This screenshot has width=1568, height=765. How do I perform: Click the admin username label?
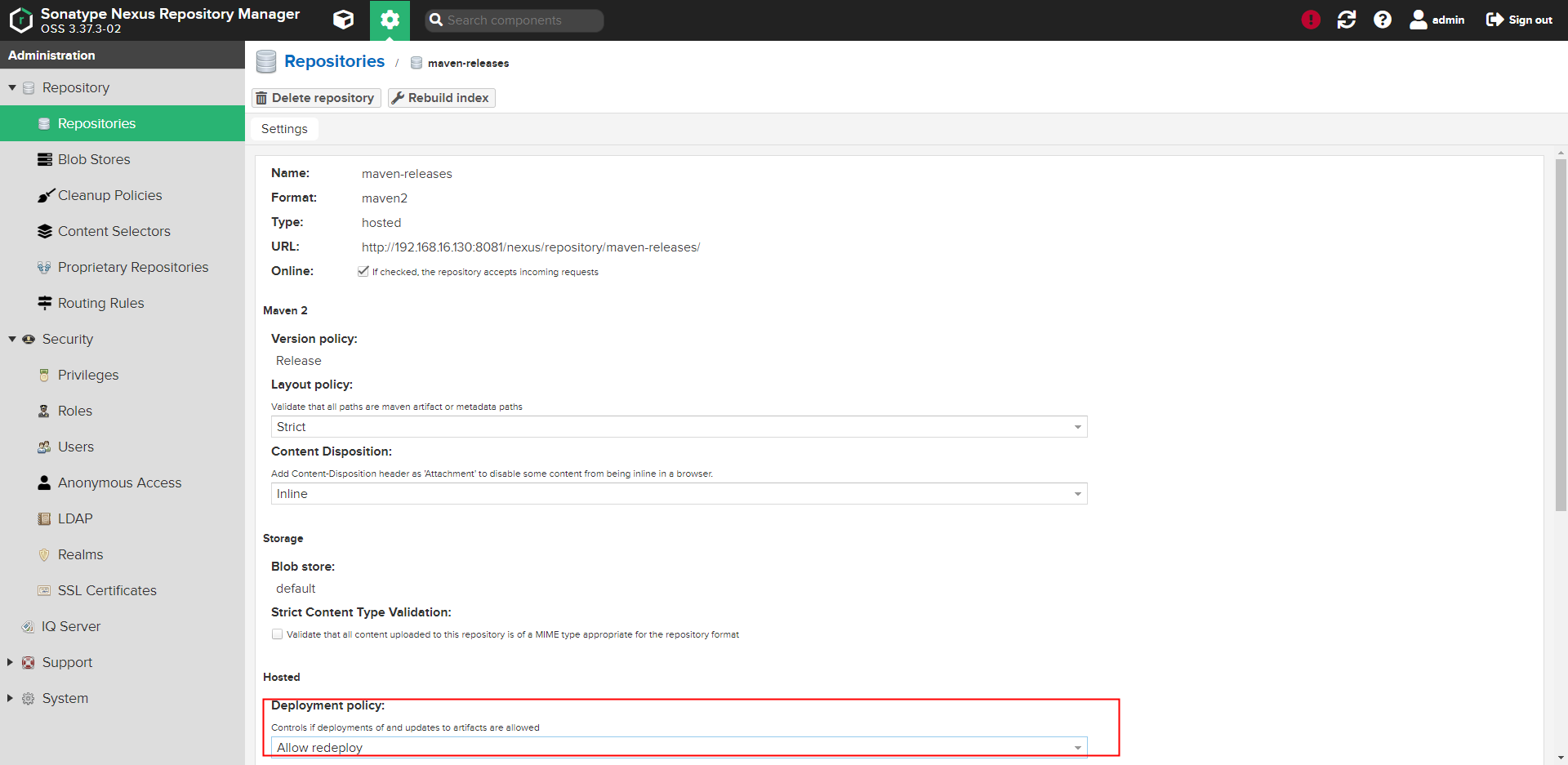(x=1448, y=20)
